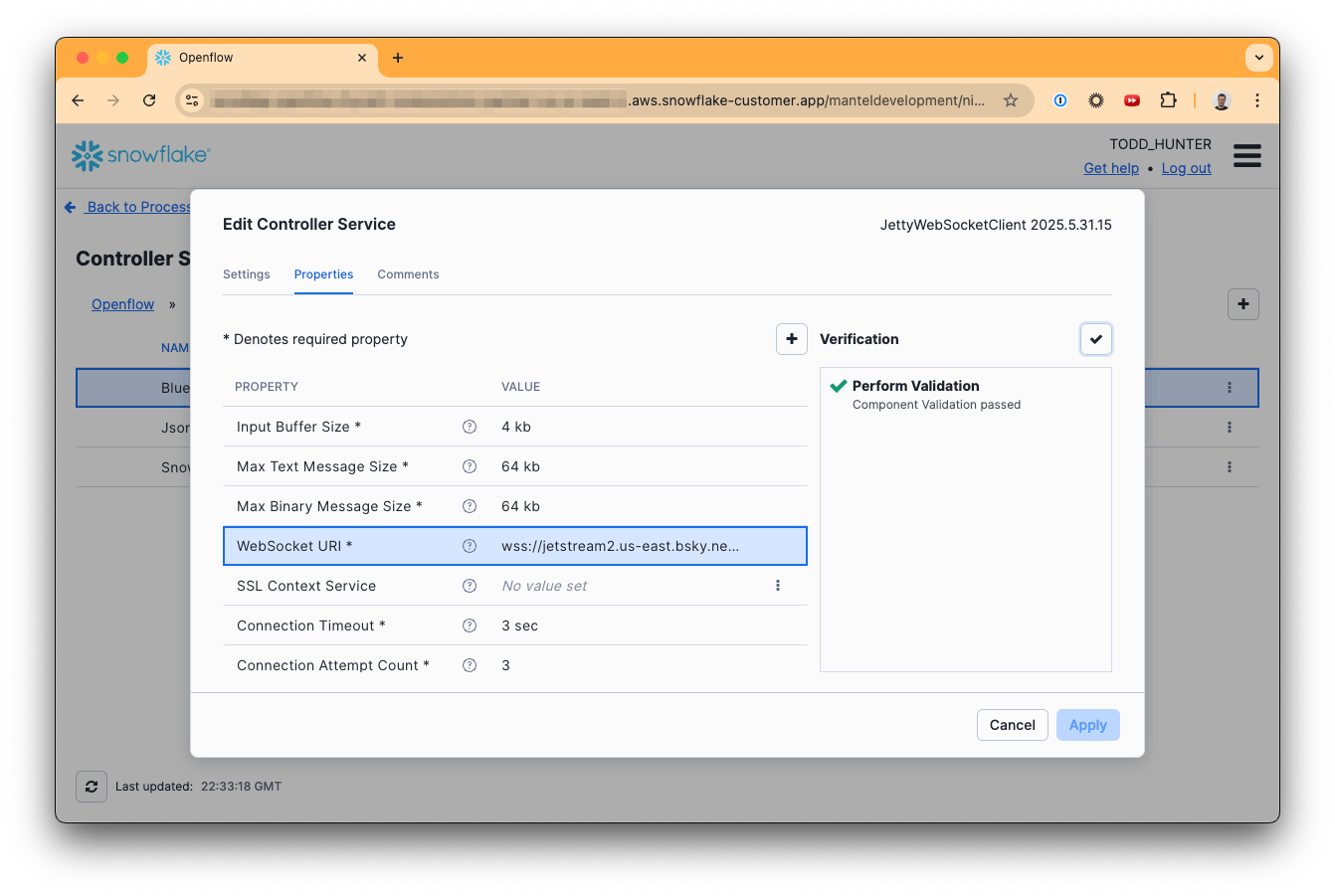The height and width of the screenshot is (896, 1335).
Task: Apply the controller service changes
Action: click(1088, 725)
